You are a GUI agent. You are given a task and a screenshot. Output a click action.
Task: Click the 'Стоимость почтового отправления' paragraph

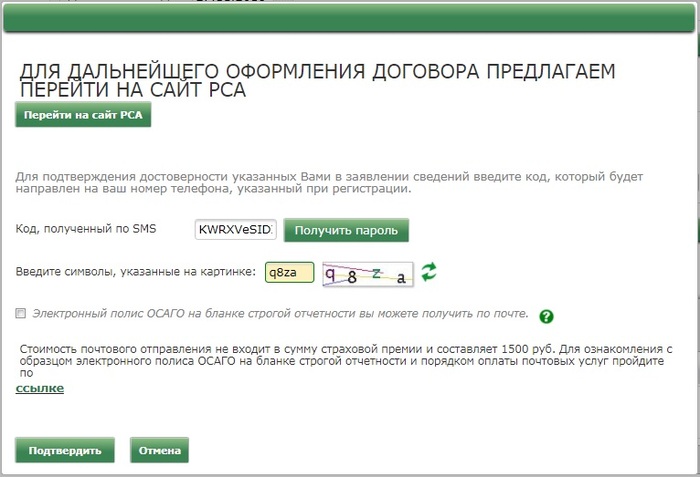(x=346, y=361)
